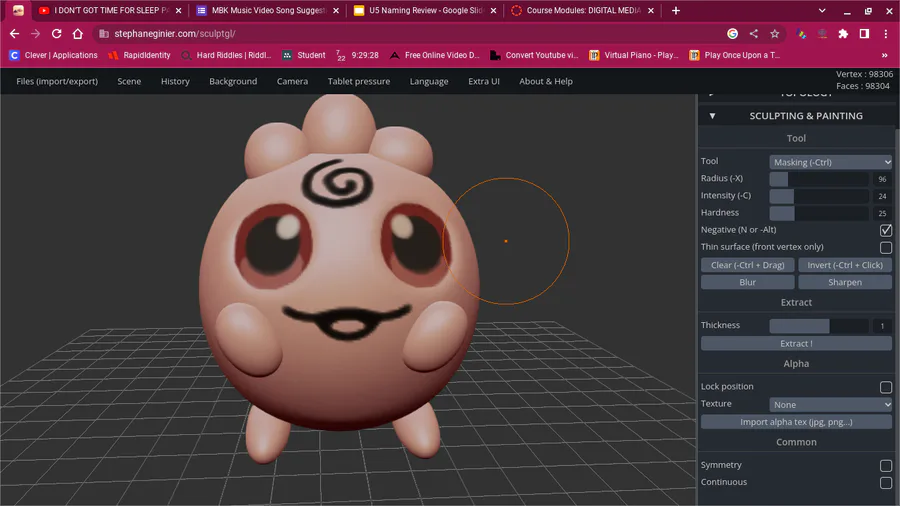Switch to U5 Naming Review Slides tab
Viewport: 900px width, 506px height.
point(425,10)
